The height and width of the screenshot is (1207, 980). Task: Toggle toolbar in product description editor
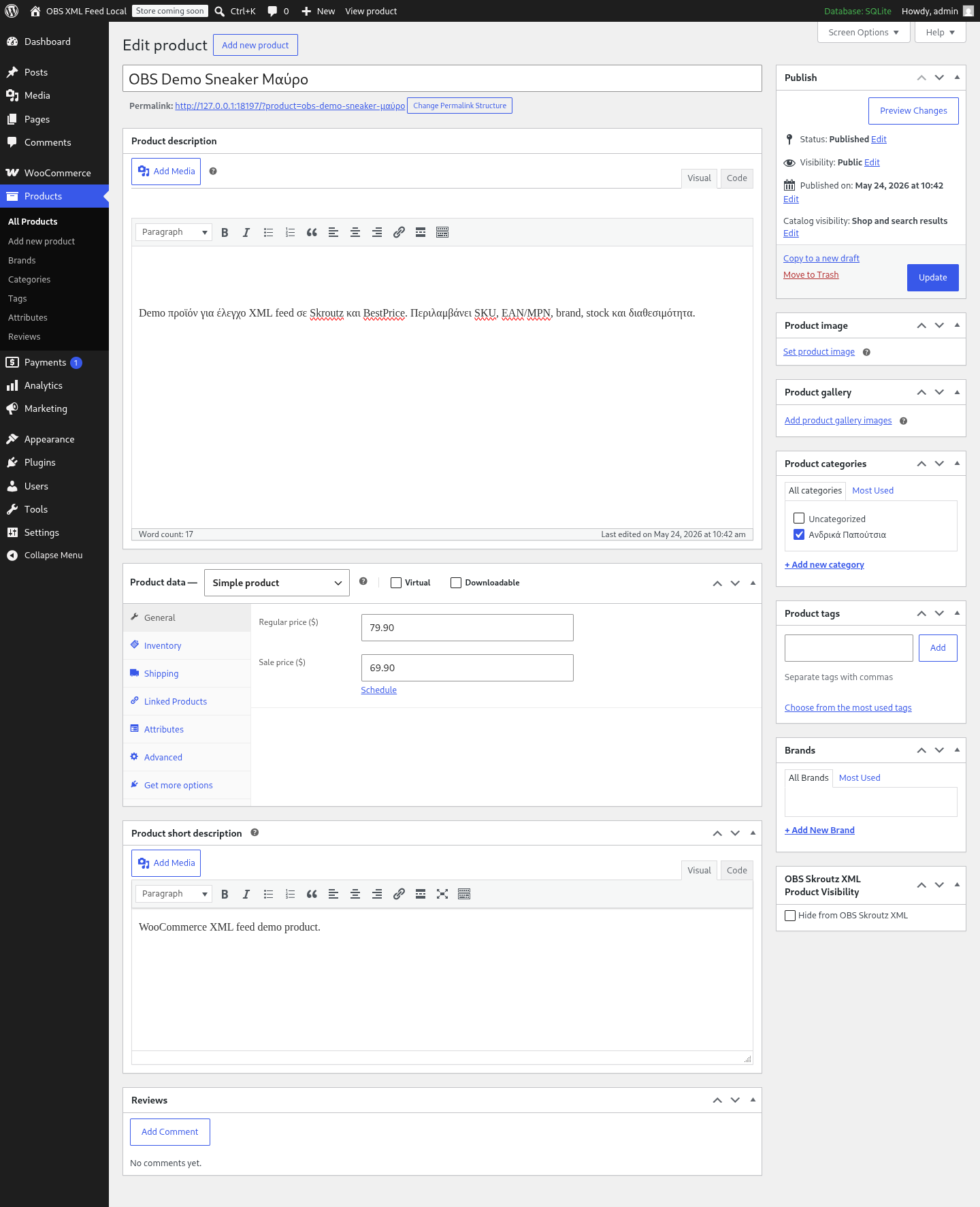point(442,232)
